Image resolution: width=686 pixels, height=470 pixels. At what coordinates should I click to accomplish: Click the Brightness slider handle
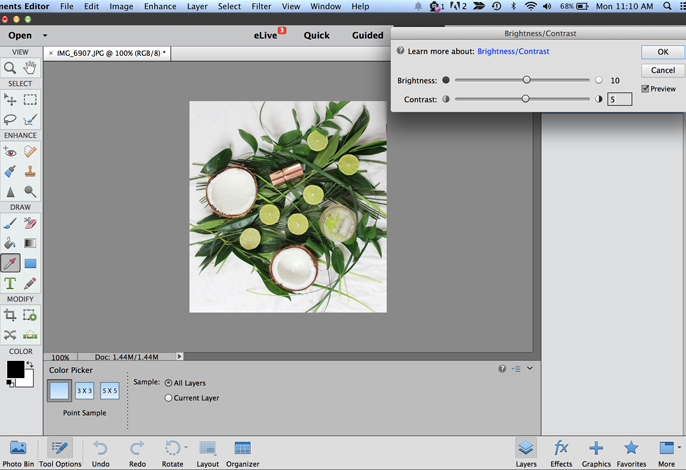[x=526, y=80]
